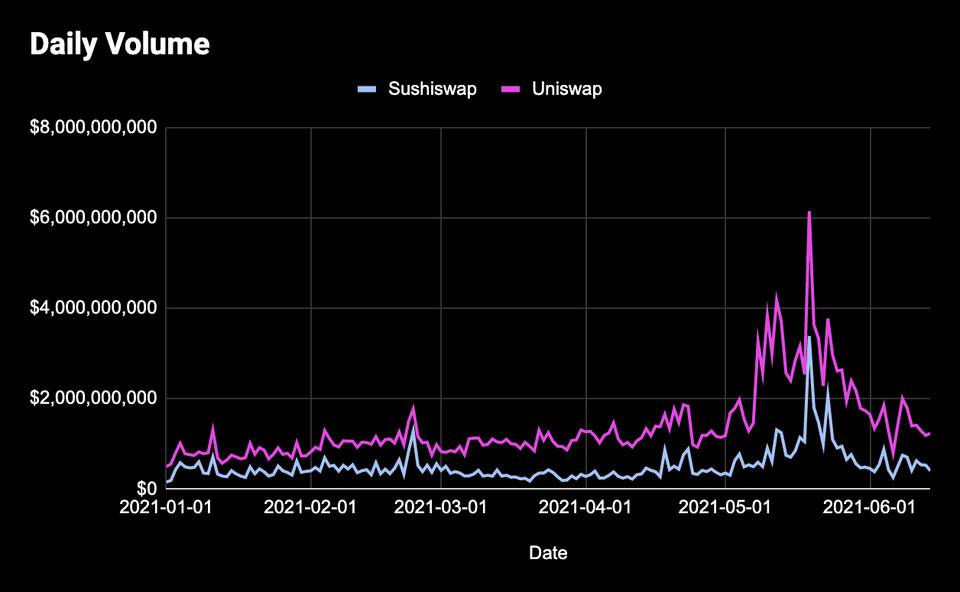Click the $4,000,000,000 y-axis label
This screenshot has height=592, width=960.
(93, 307)
